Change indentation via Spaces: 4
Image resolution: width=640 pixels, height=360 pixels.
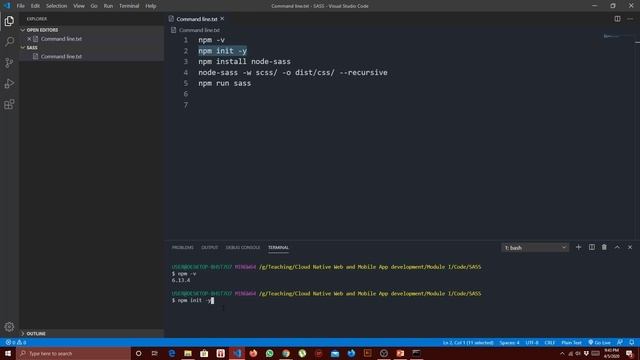(x=509, y=342)
